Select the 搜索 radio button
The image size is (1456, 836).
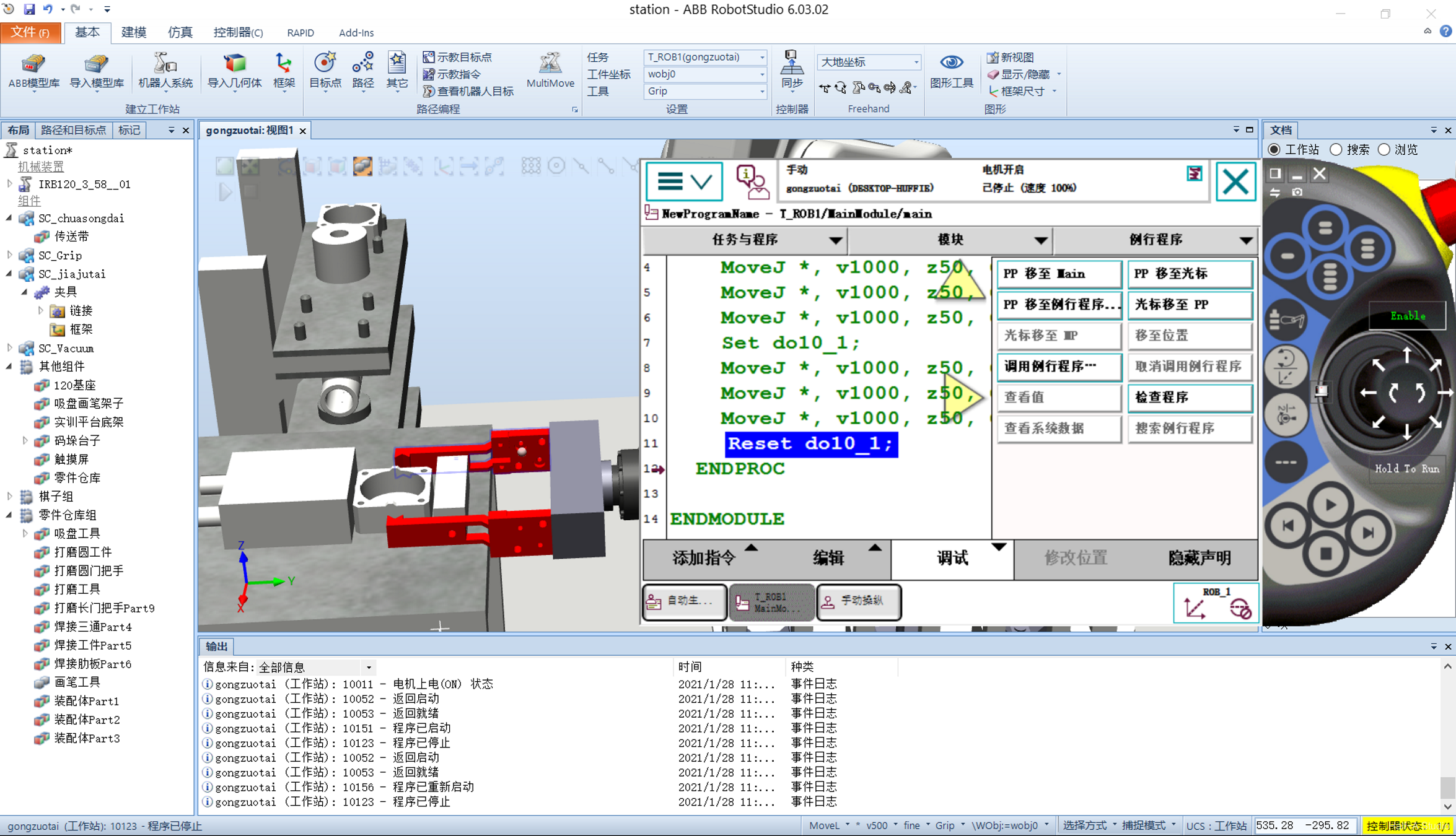click(1336, 150)
